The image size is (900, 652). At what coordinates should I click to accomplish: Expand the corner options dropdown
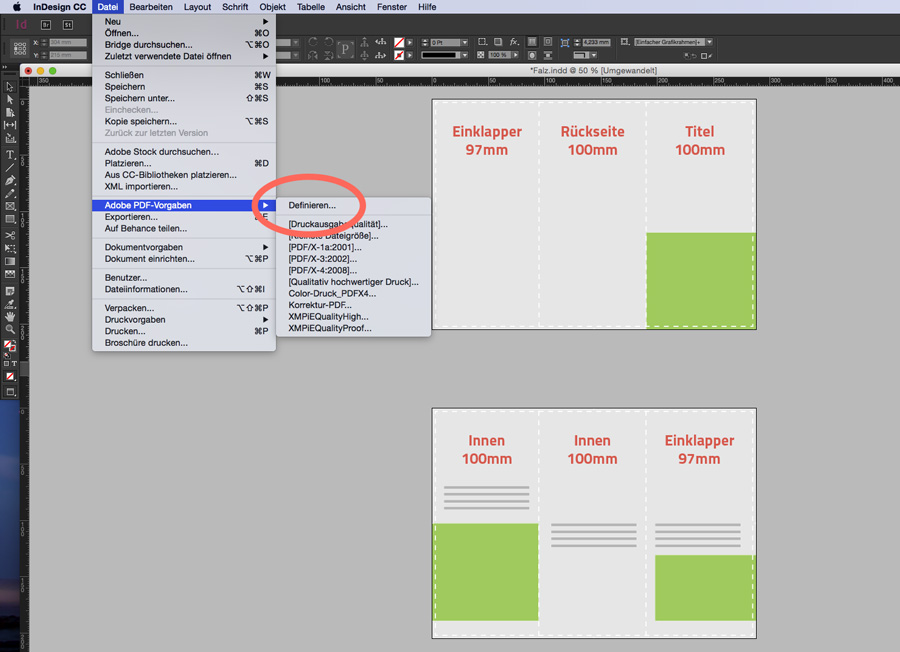(x=593, y=55)
